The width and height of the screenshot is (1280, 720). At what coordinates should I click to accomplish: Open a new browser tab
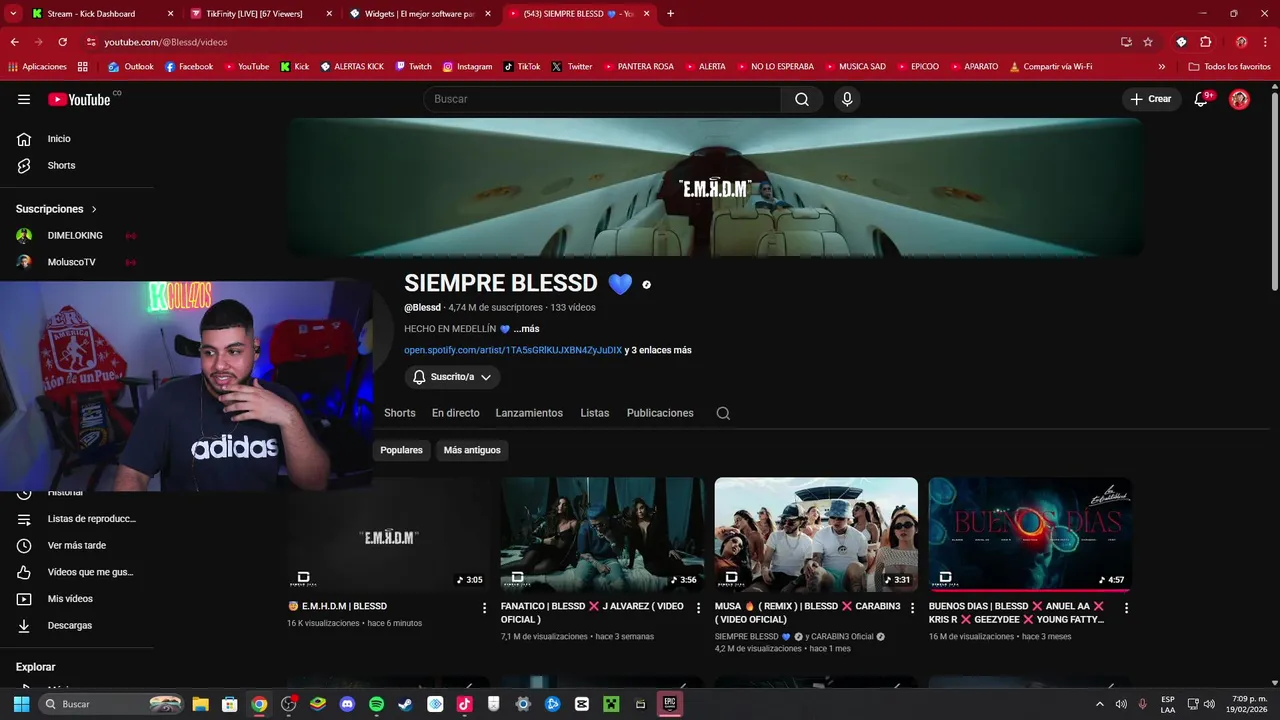click(x=670, y=14)
